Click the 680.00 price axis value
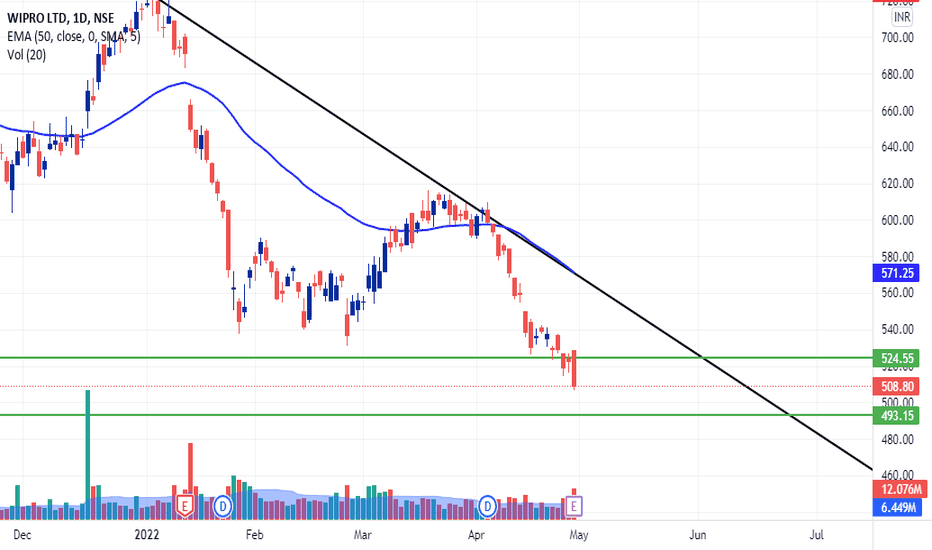Screen dimensions: 932x550 pyautogui.click(x=897, y=74)
